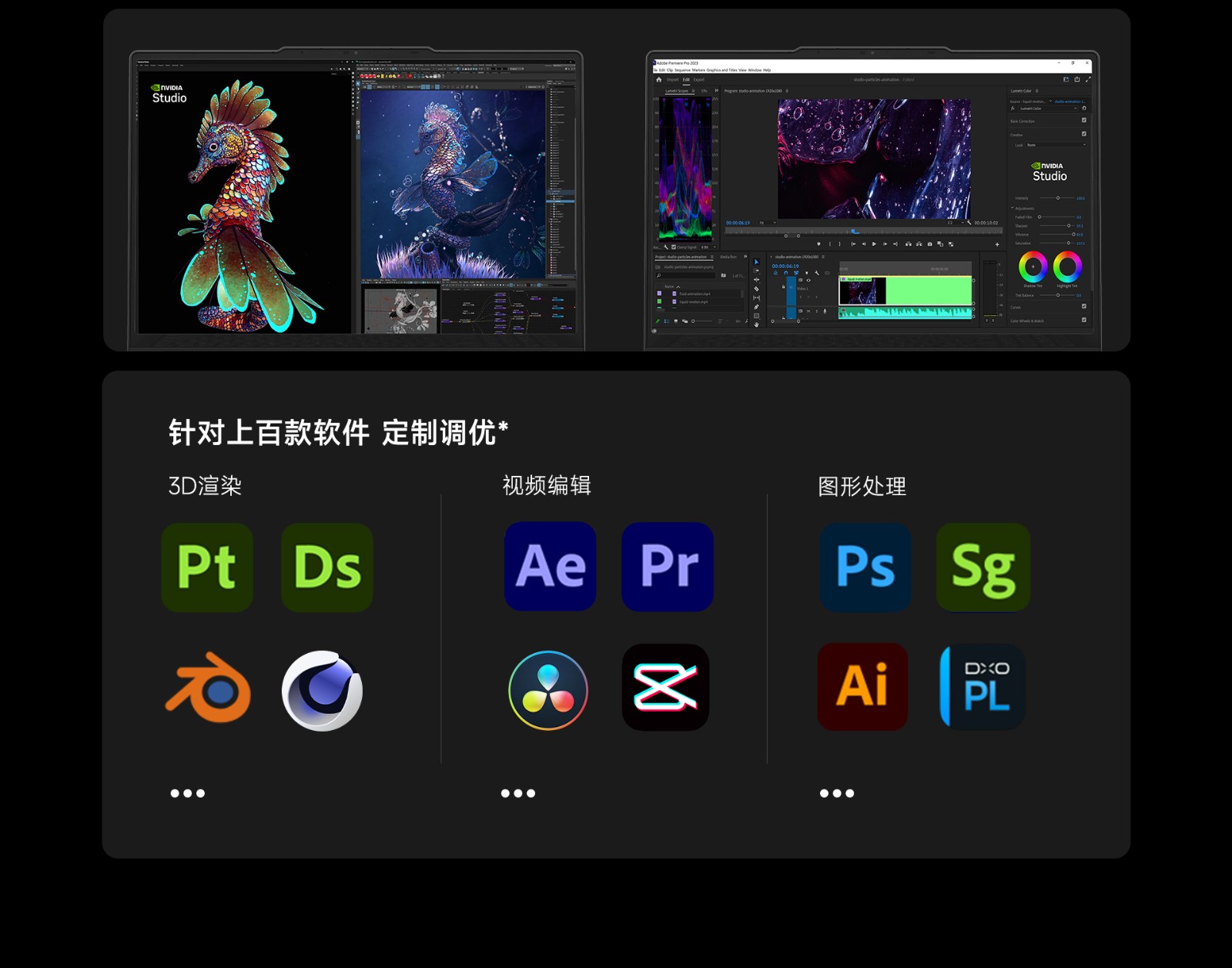Click Premiere's fullscreen arrows icon
Image resolution: width=1232 pixels, height=968 pixels.
pos(1088,79)
